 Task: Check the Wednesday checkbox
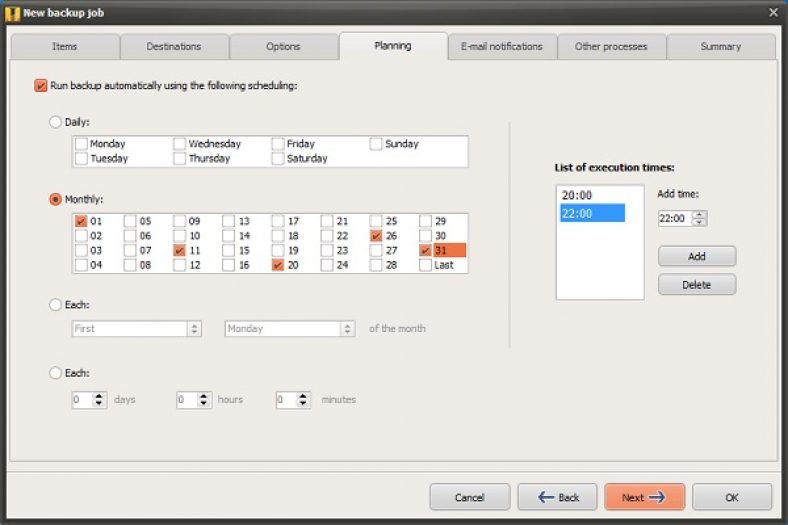pos(179,144)
